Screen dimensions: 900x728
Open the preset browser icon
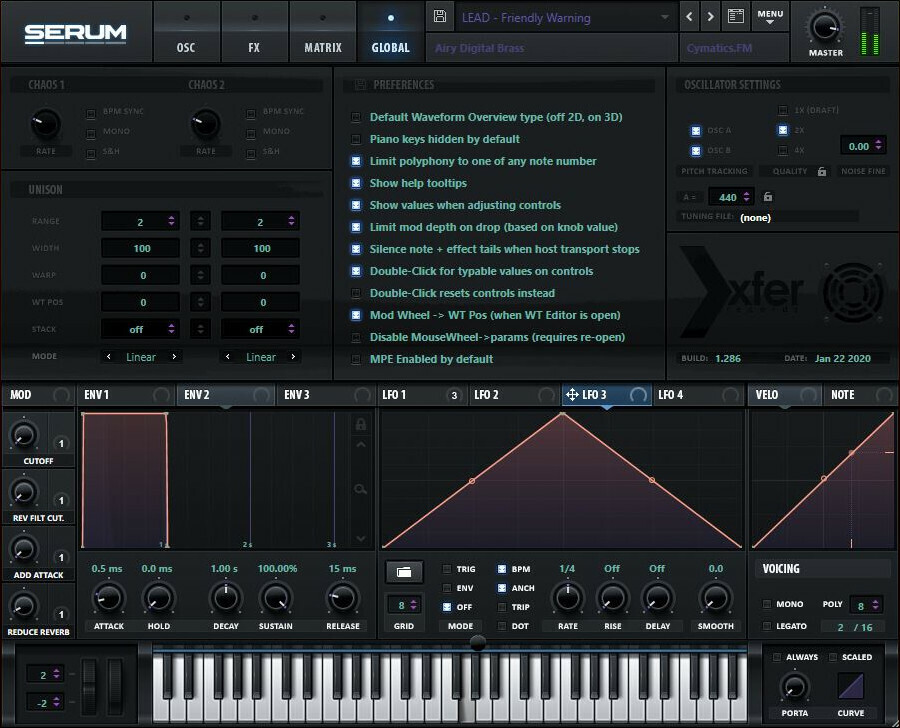click(736, 17)
